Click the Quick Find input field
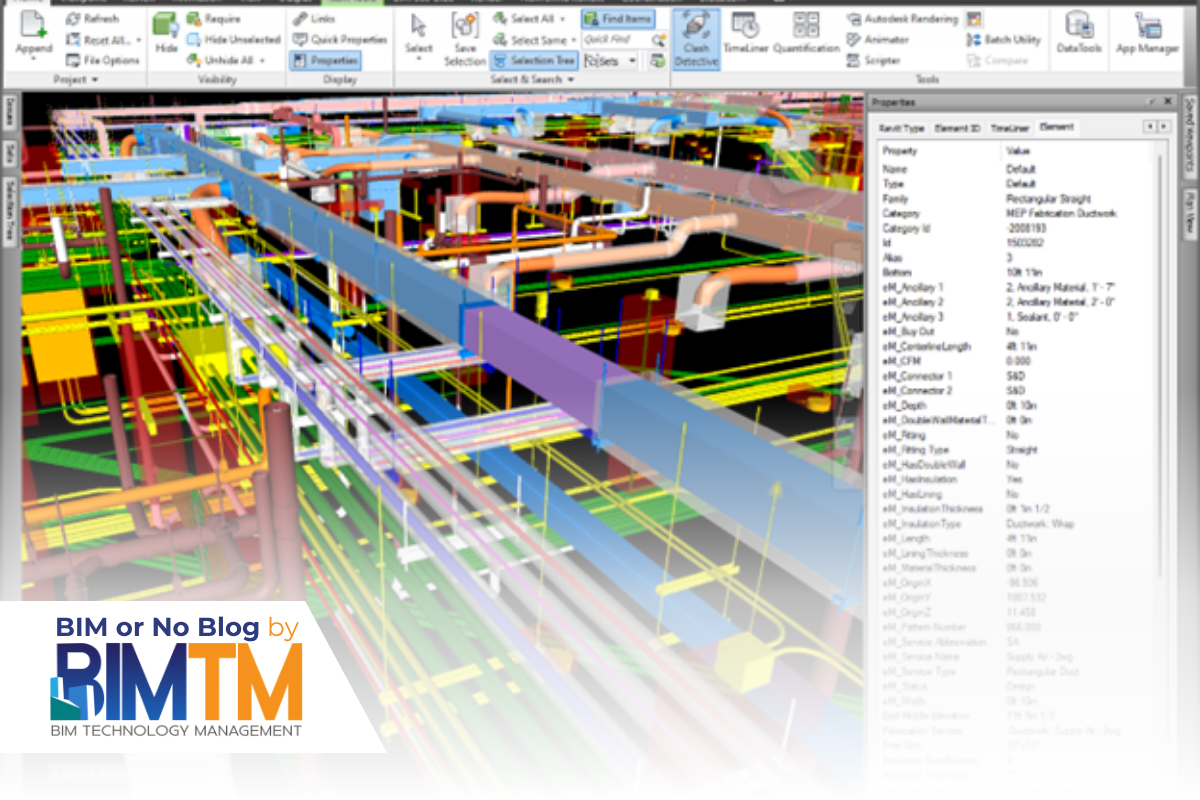The image size is (1200, 800). tap(615, 40)
